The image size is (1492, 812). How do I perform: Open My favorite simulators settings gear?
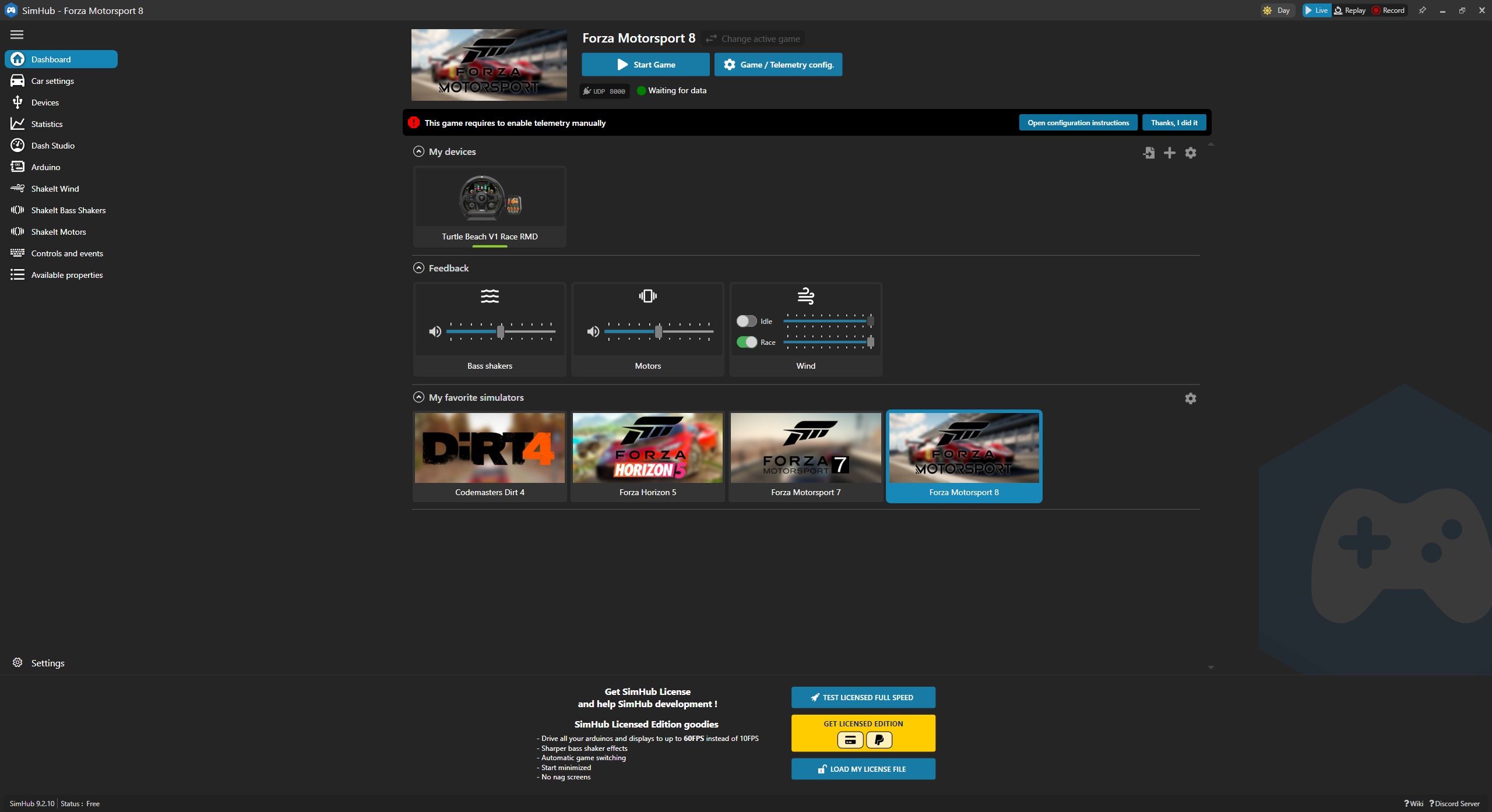pyautogui.click(x=1191, y=398)
